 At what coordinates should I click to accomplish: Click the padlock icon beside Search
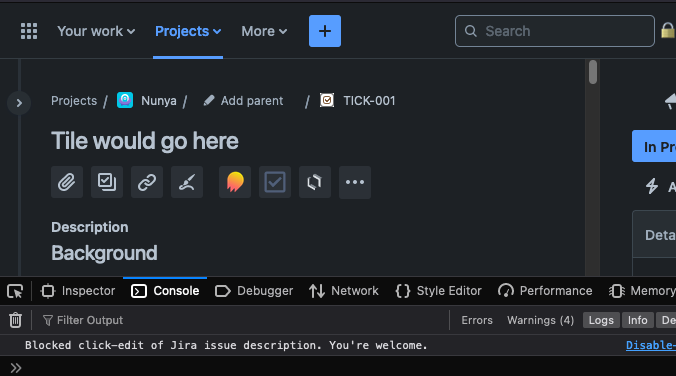668,31
